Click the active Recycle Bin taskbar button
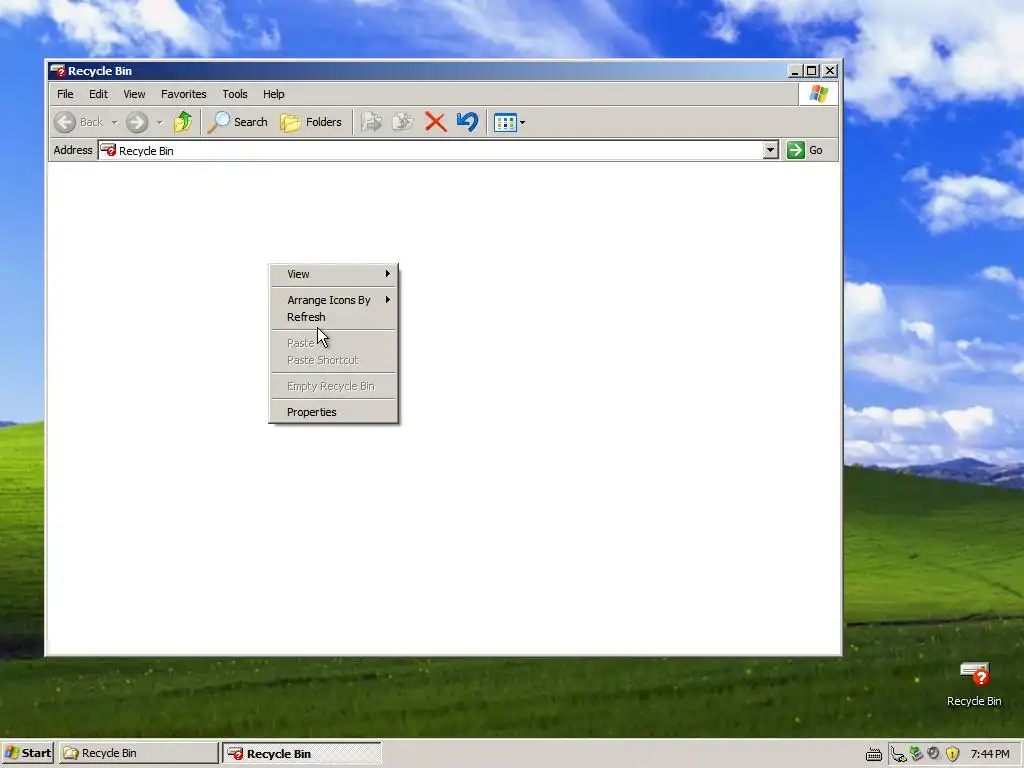 point(302,753)
